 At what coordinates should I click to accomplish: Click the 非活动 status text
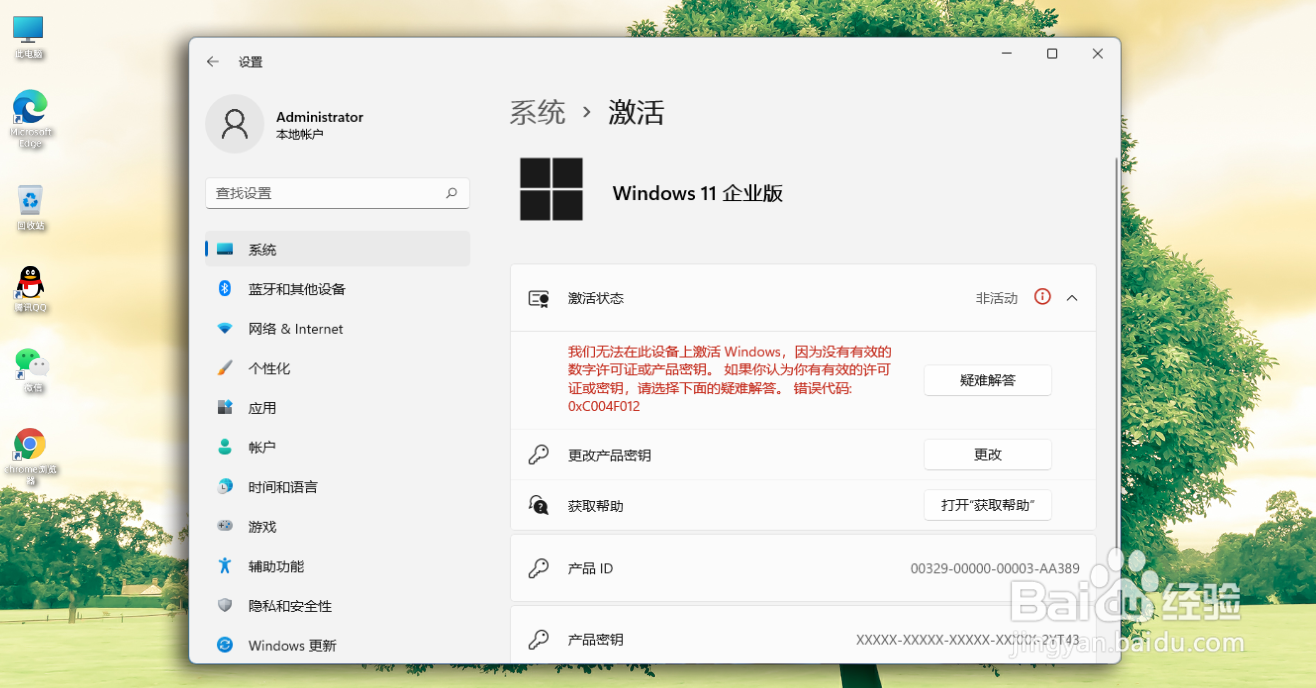997,298
